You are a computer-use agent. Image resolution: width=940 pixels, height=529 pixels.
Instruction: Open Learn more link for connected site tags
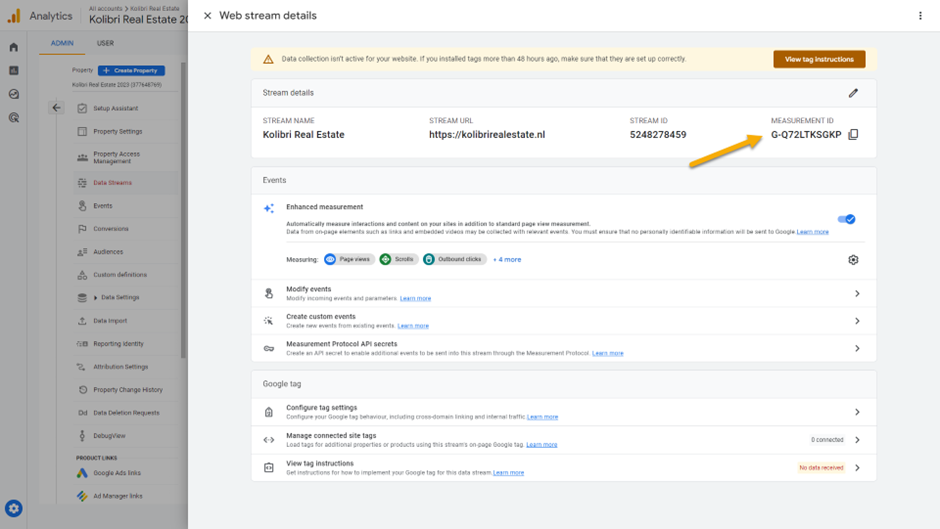[542, 444]
